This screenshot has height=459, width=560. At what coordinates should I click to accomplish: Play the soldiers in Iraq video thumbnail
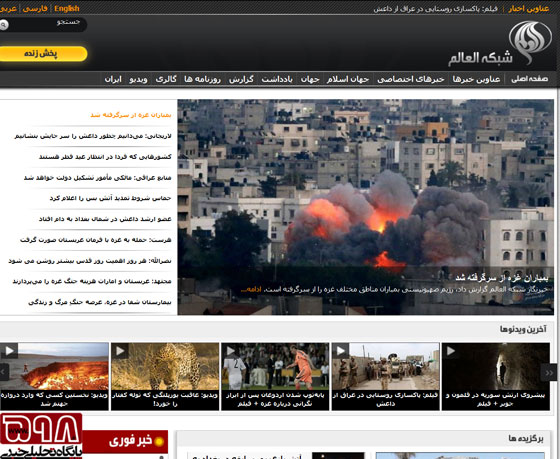[x=385, y=366]
